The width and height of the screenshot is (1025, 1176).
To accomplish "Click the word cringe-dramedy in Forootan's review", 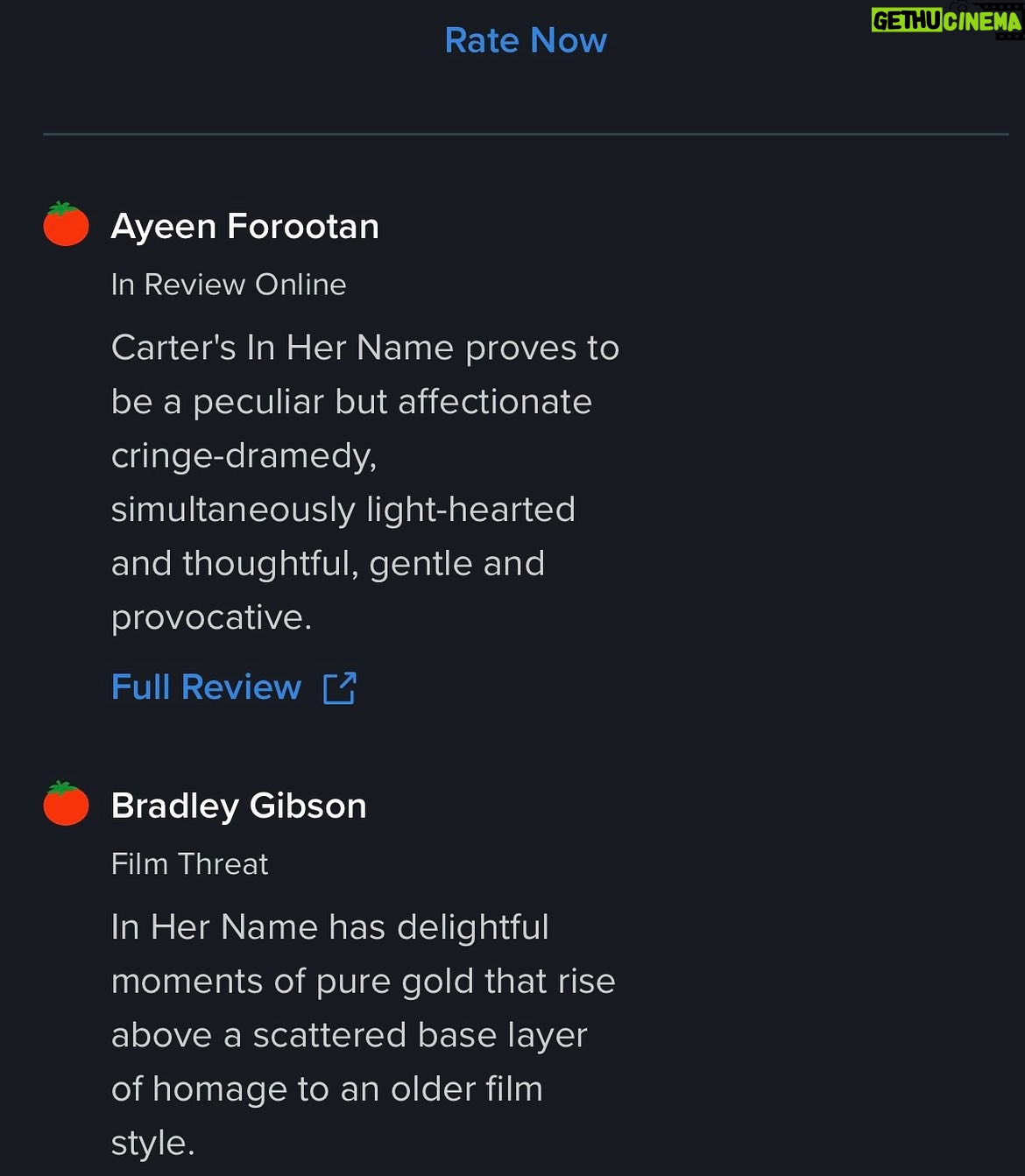I will 244,456.
